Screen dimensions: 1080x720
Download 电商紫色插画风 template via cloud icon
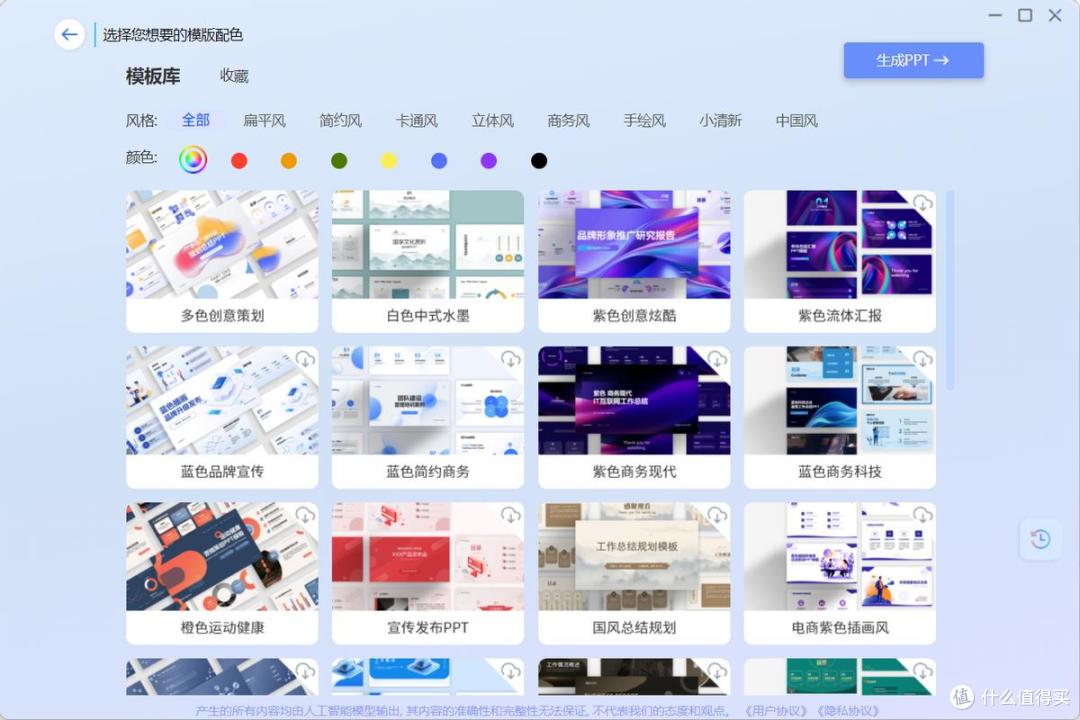[x=922, y=515]
